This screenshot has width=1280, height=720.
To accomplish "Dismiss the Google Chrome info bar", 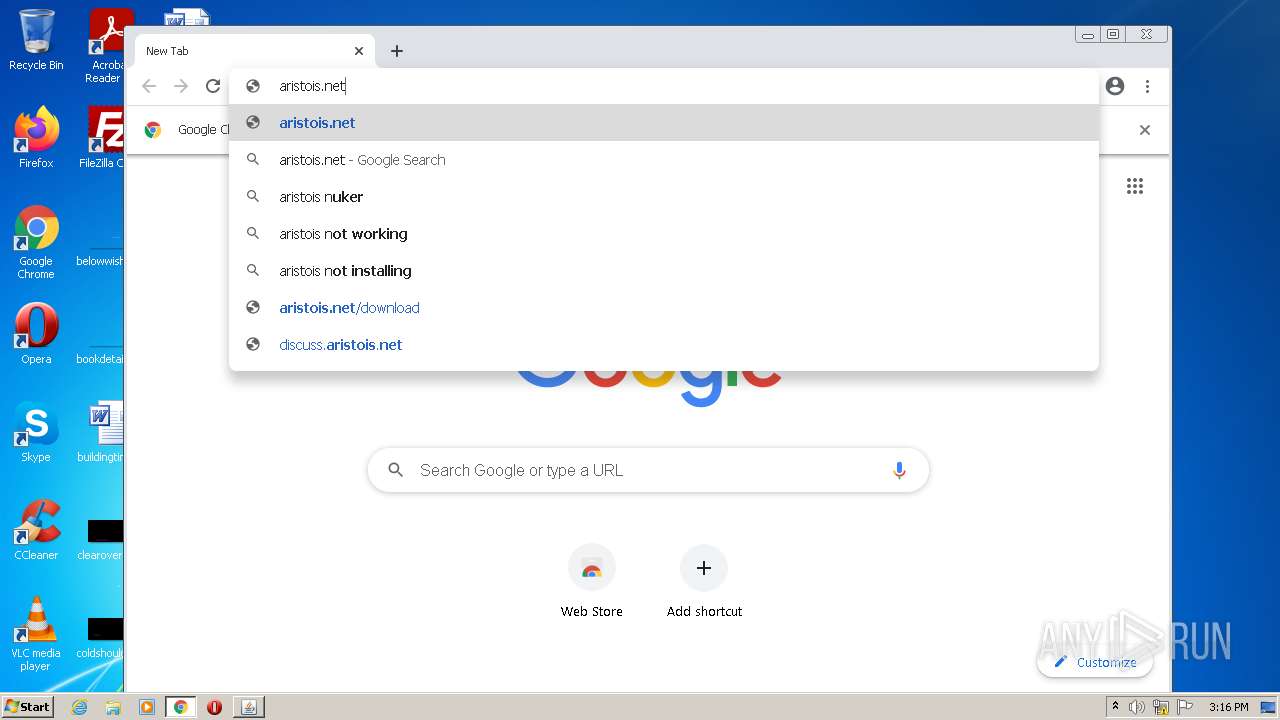I will [x=1145, y=130].
